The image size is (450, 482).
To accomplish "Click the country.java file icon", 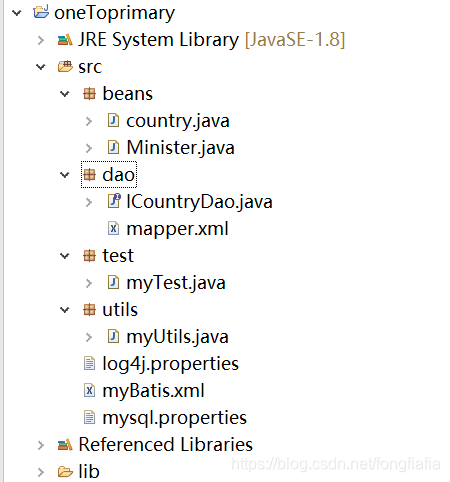I will [113, 121].
